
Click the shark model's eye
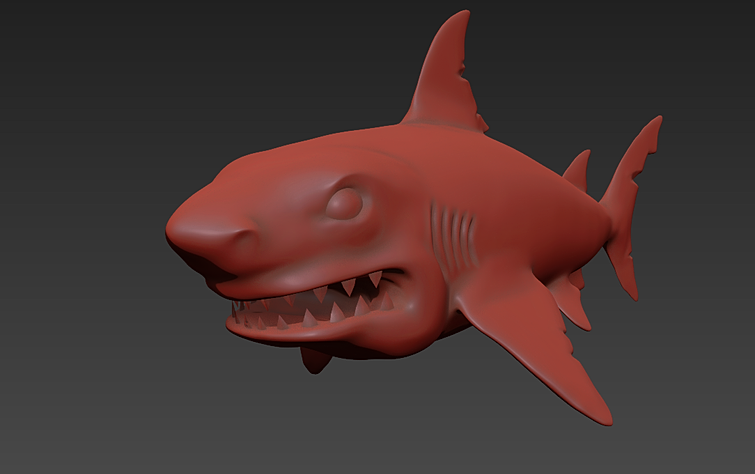[345, 203]
